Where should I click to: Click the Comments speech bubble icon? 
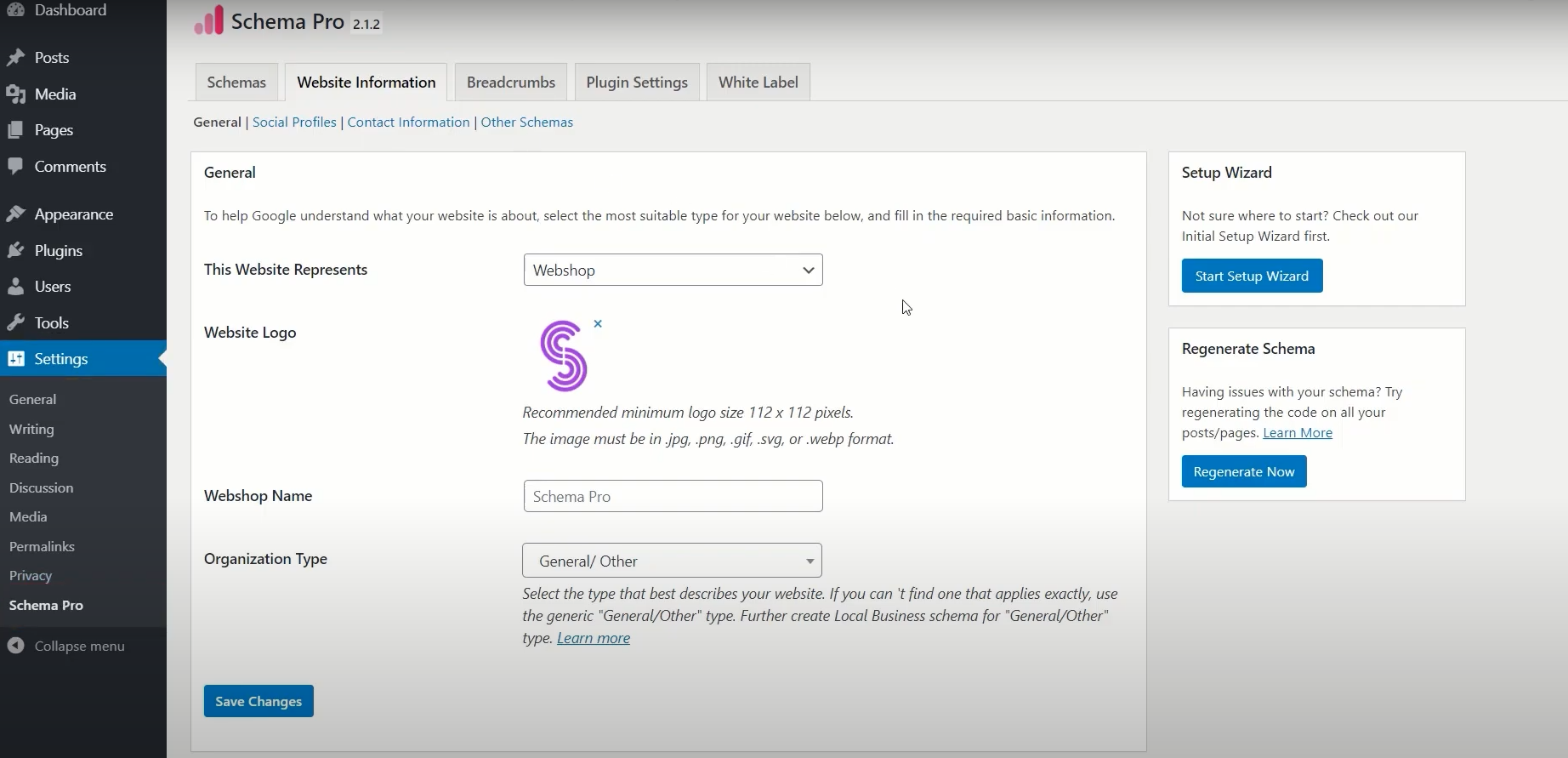click(15, 167)
